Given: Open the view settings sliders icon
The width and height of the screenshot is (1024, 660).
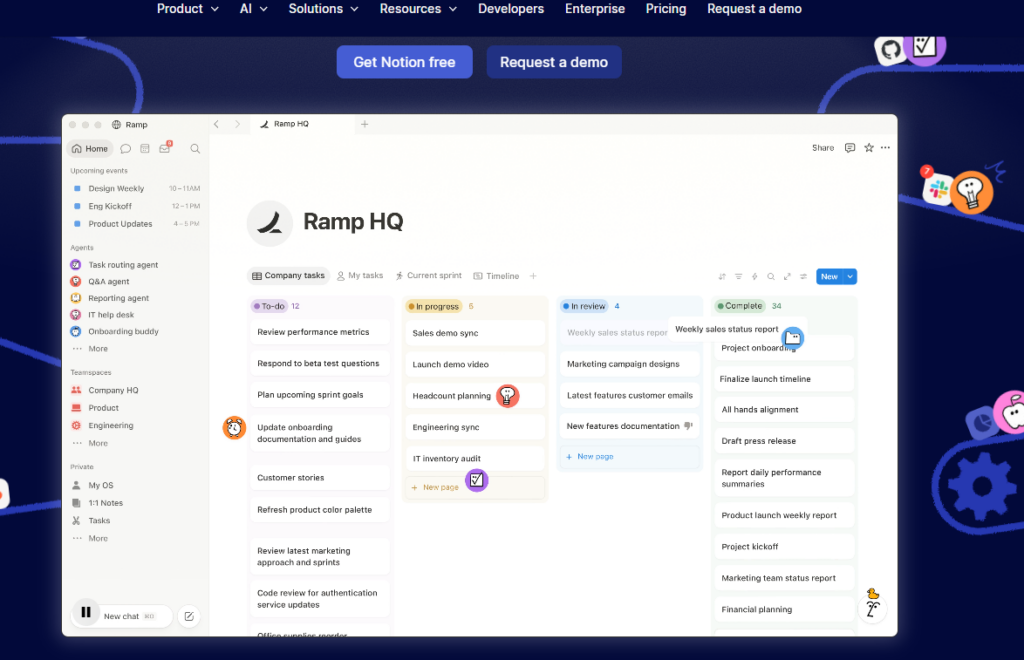Looking at the screenshot, I should click(x=803, y=276).
